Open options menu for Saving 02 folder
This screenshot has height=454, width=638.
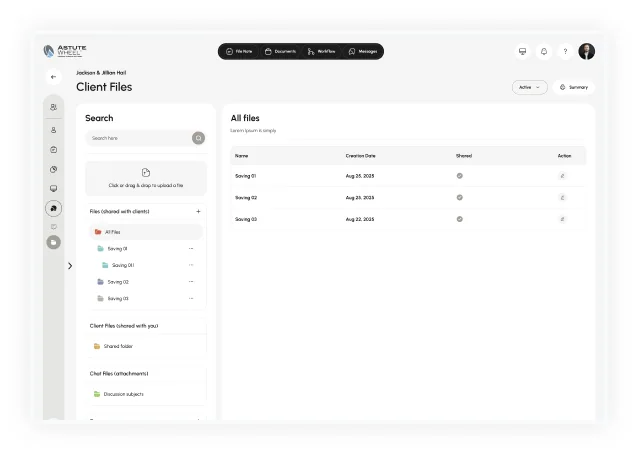coord(191,282)
